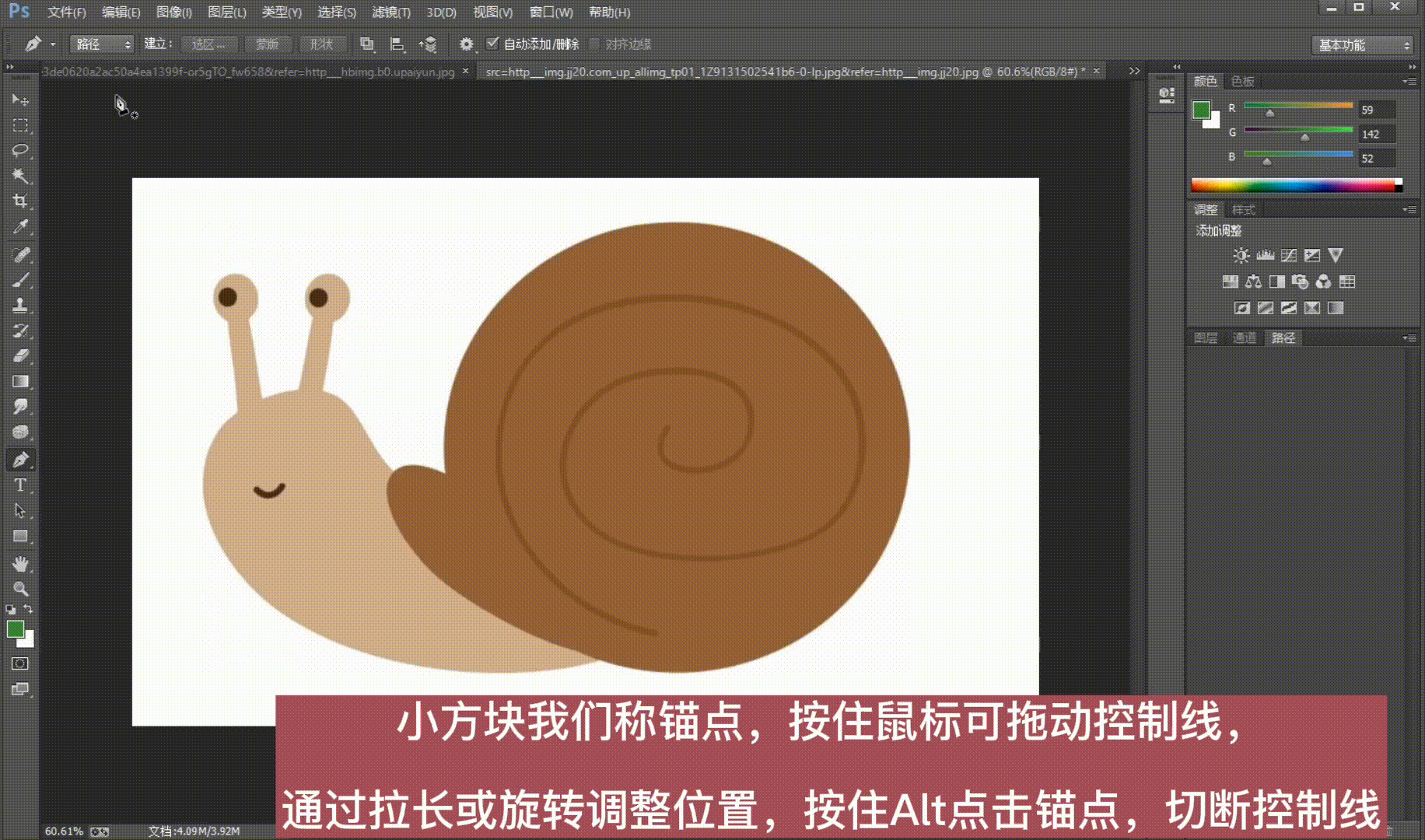
Task: Add a Vibrance adjustment
Action: tap(1336, 255)
